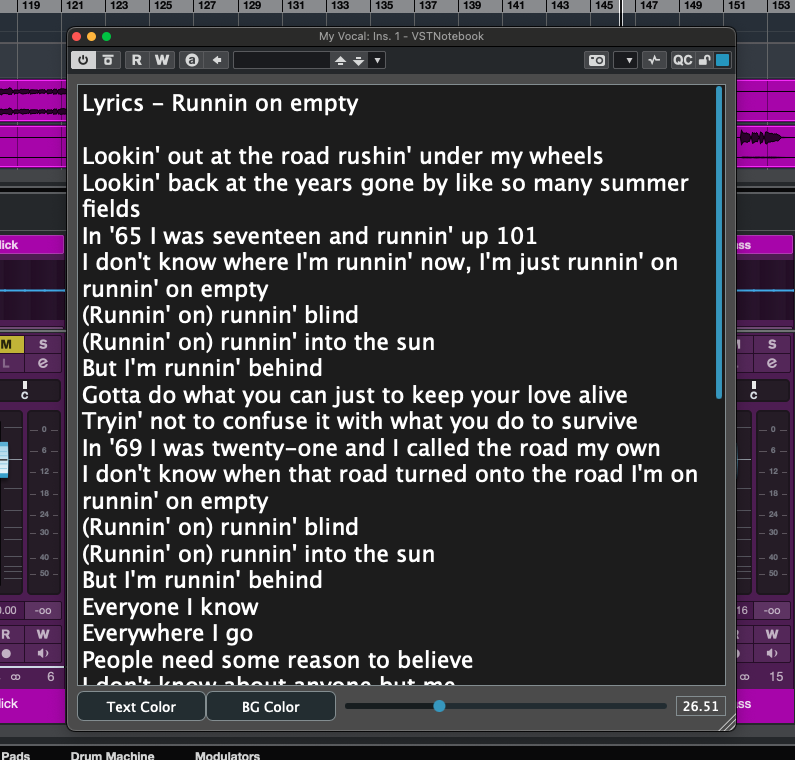Click the line 'Everywhere I go'
The width and height of the screenshot is (795, 760).
pyautogui.click(x=167, y=633)
